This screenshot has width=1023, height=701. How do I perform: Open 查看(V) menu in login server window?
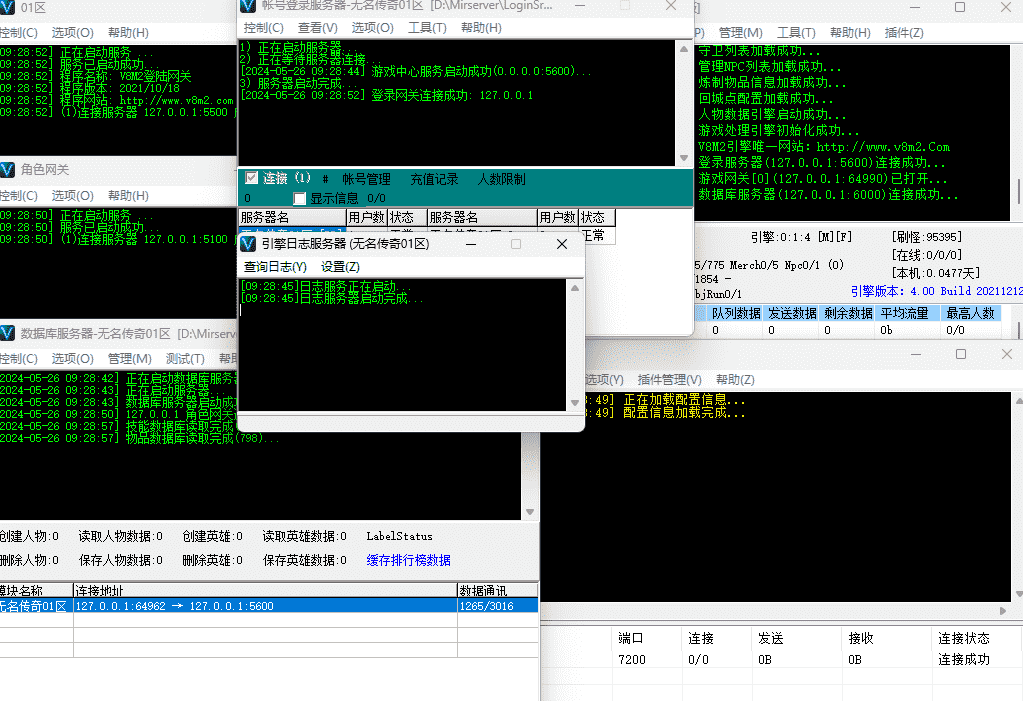(x=317, y=28)
